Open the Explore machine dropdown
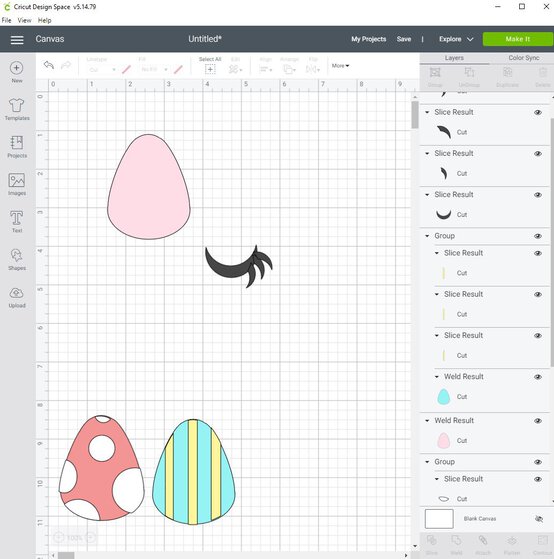 pyautogui.click(x=456, y=39)
